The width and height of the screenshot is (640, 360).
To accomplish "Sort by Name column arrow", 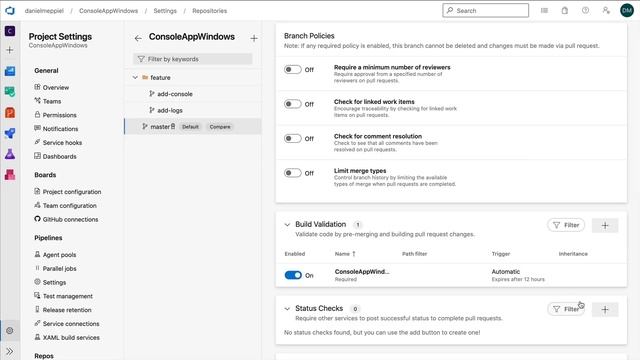I will pos(354,254).
